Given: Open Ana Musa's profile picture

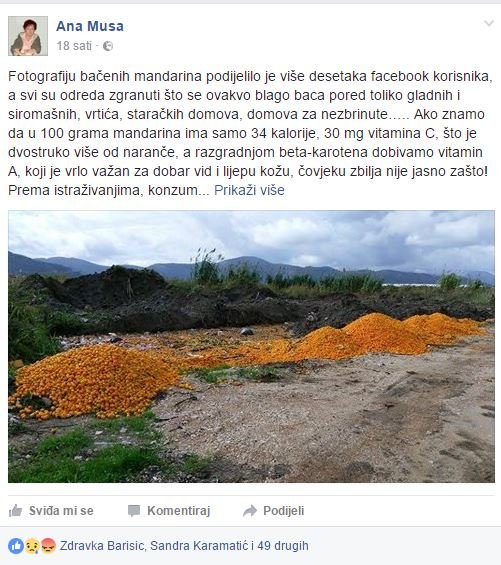Looking at the screenshot, I should coord(28,36).
